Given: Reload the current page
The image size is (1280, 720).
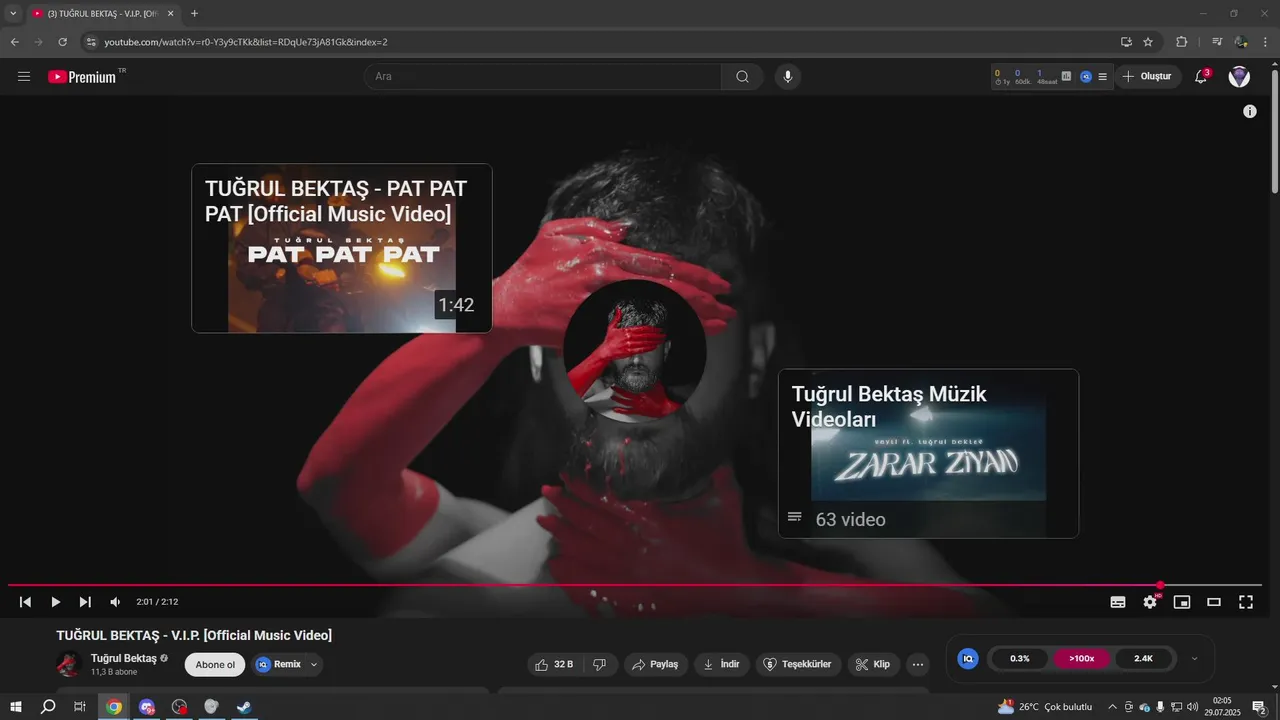Looking at the screenshot, I should [x=63, y=42].
